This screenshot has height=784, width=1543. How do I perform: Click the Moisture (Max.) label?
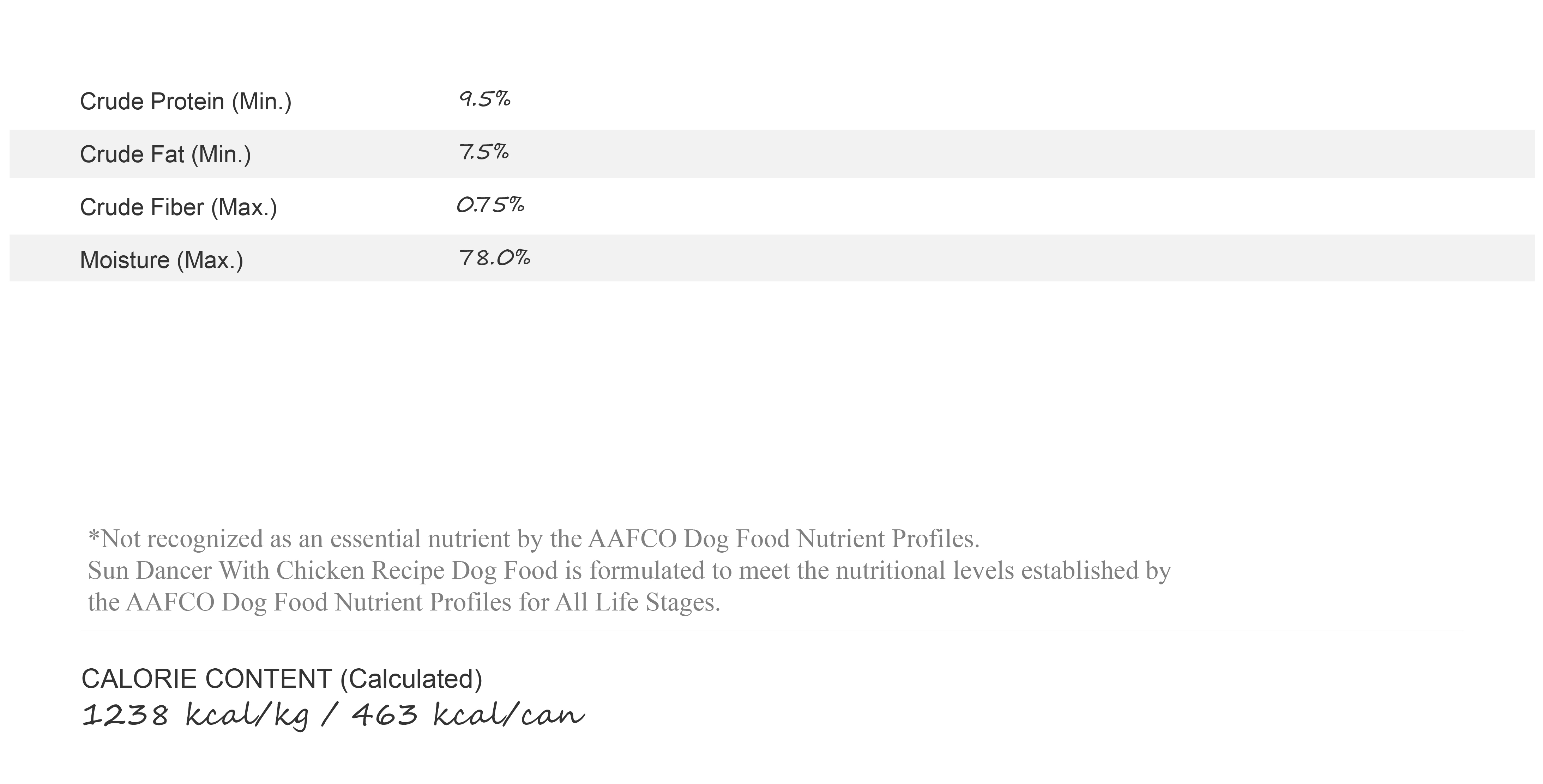tap(162, 260)
